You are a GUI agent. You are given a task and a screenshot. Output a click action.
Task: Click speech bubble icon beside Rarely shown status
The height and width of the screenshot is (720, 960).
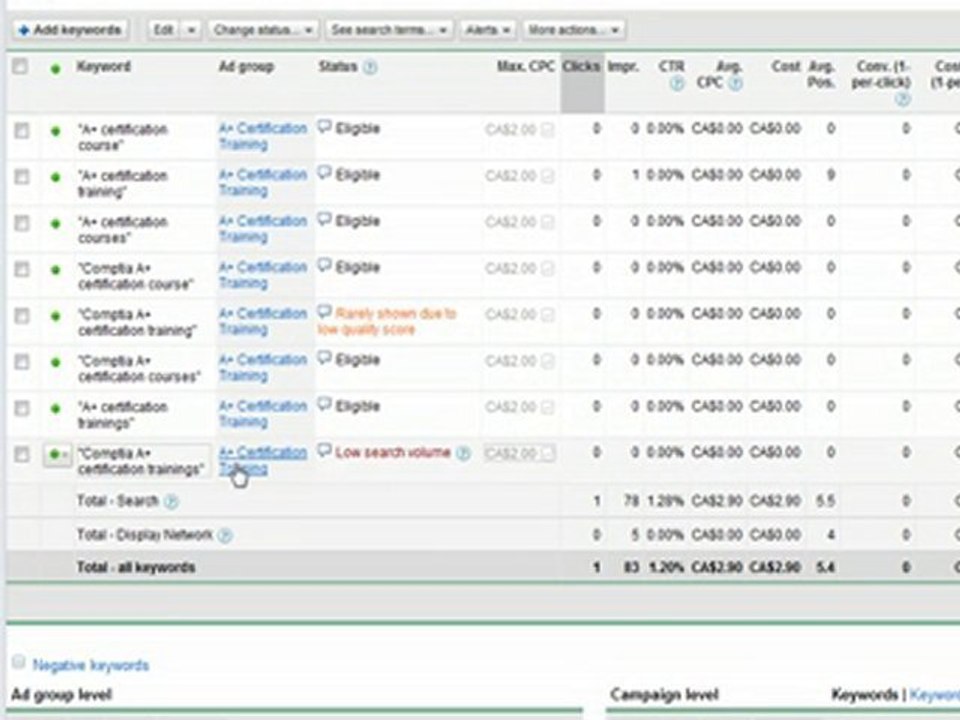324,312
